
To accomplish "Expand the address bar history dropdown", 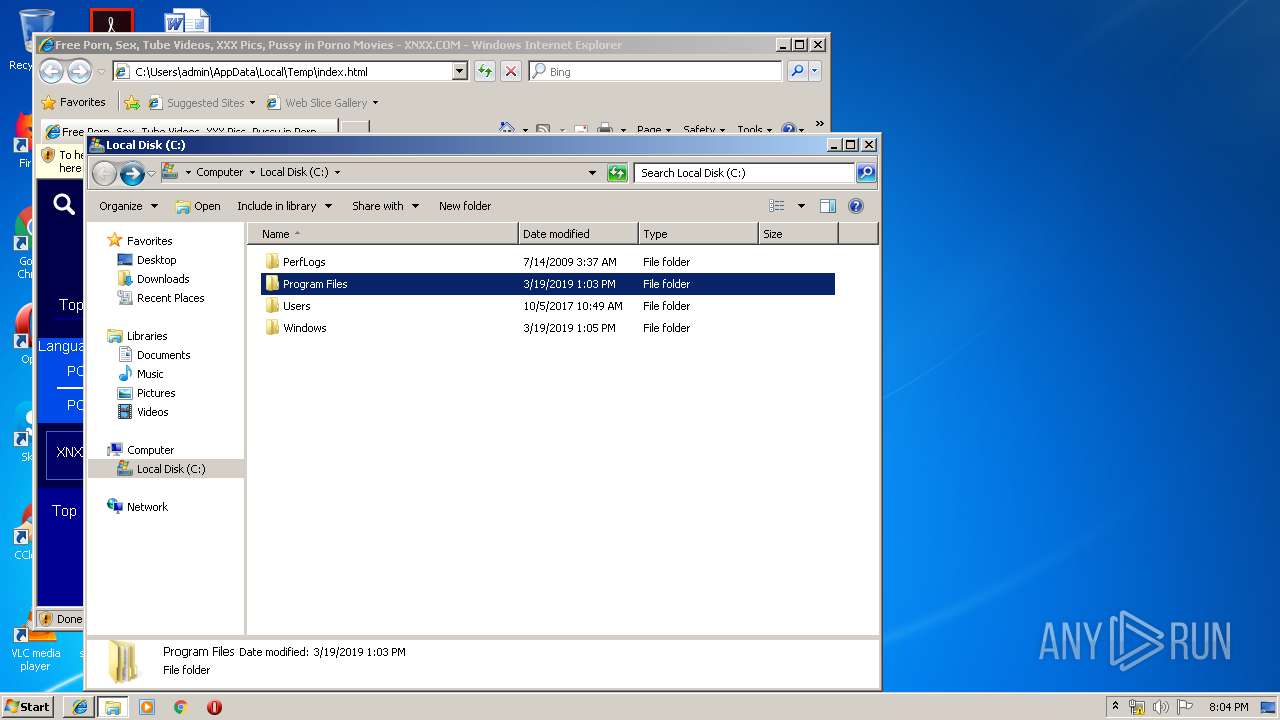I will click(593, 173).
